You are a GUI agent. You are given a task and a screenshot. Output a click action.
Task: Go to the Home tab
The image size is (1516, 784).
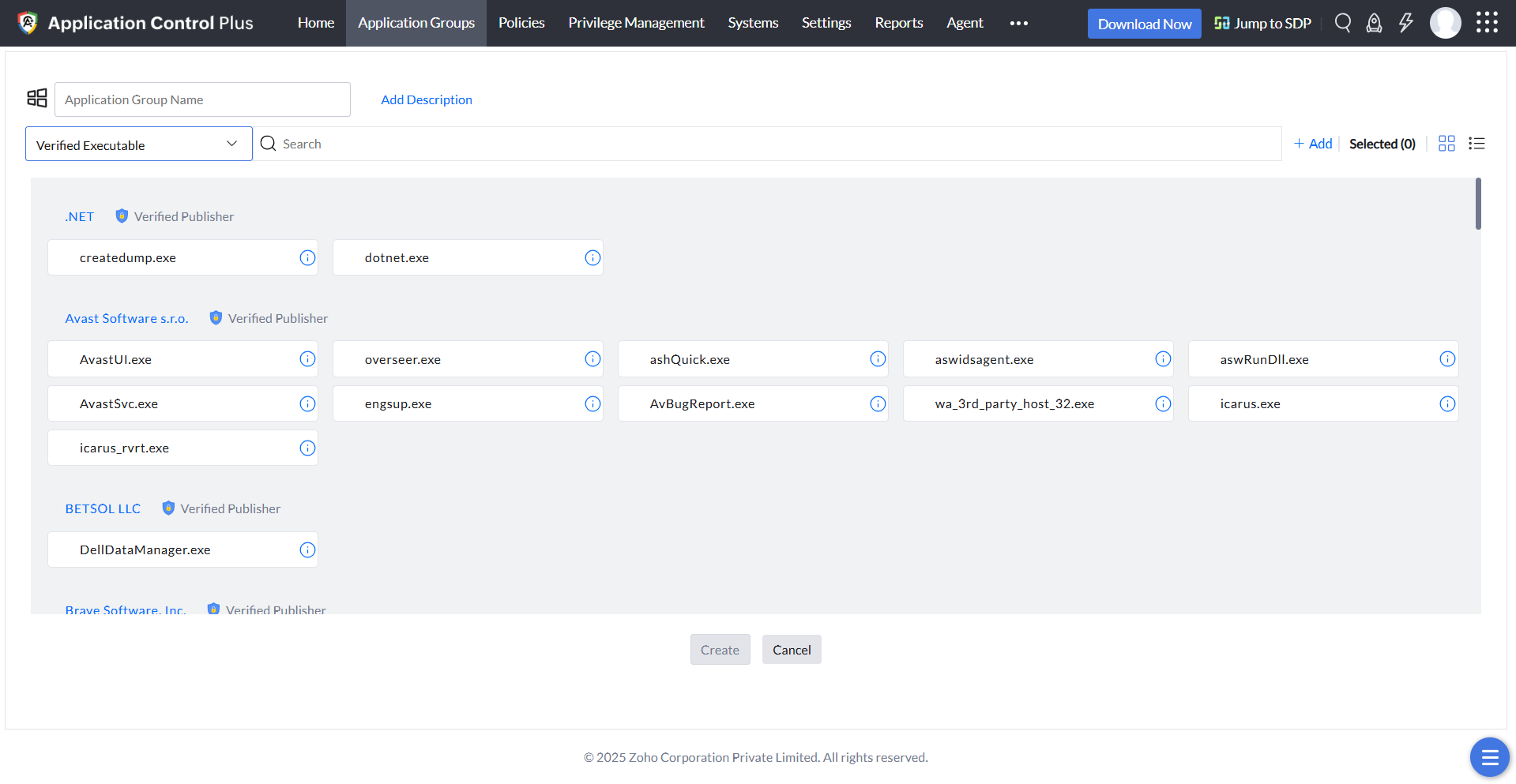[x=316, y=23]
